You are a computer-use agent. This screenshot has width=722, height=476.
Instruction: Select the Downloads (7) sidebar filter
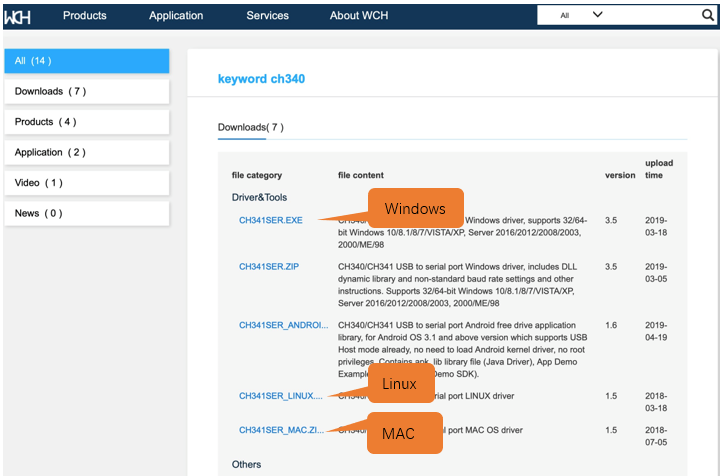point(87,91)
